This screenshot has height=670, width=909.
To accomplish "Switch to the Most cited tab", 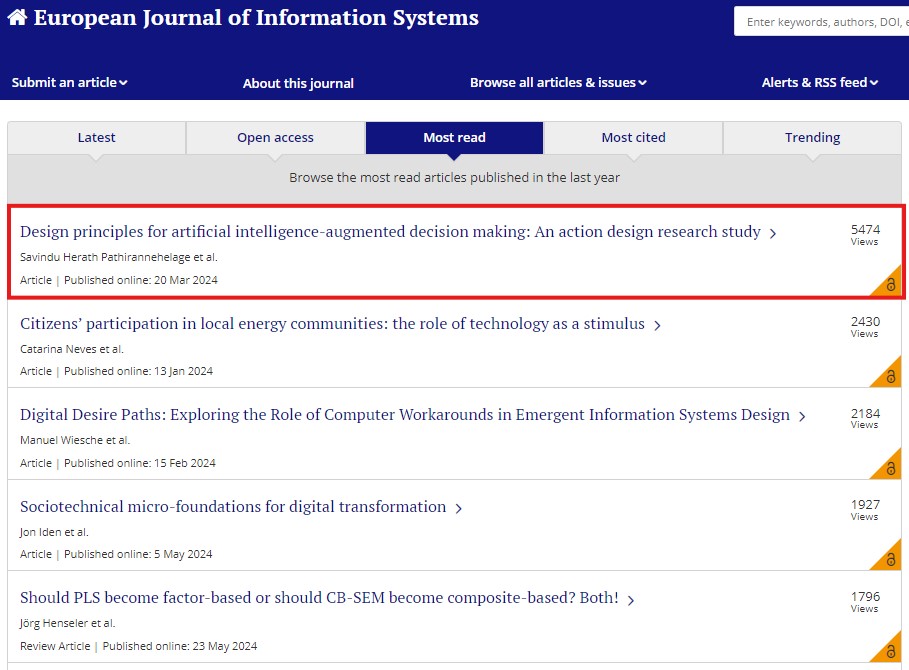I will [x=634, y=137].
